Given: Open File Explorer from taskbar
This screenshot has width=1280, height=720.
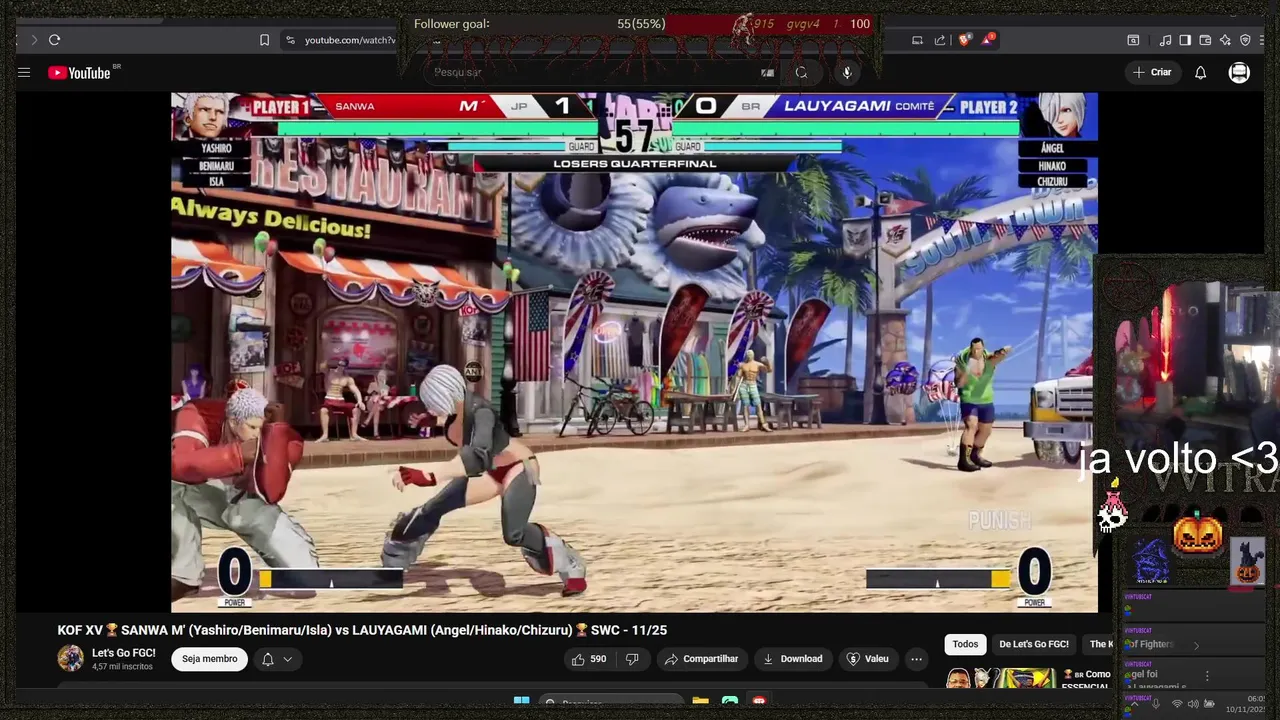Looking at the screenshot, I should tap(700, 701).
